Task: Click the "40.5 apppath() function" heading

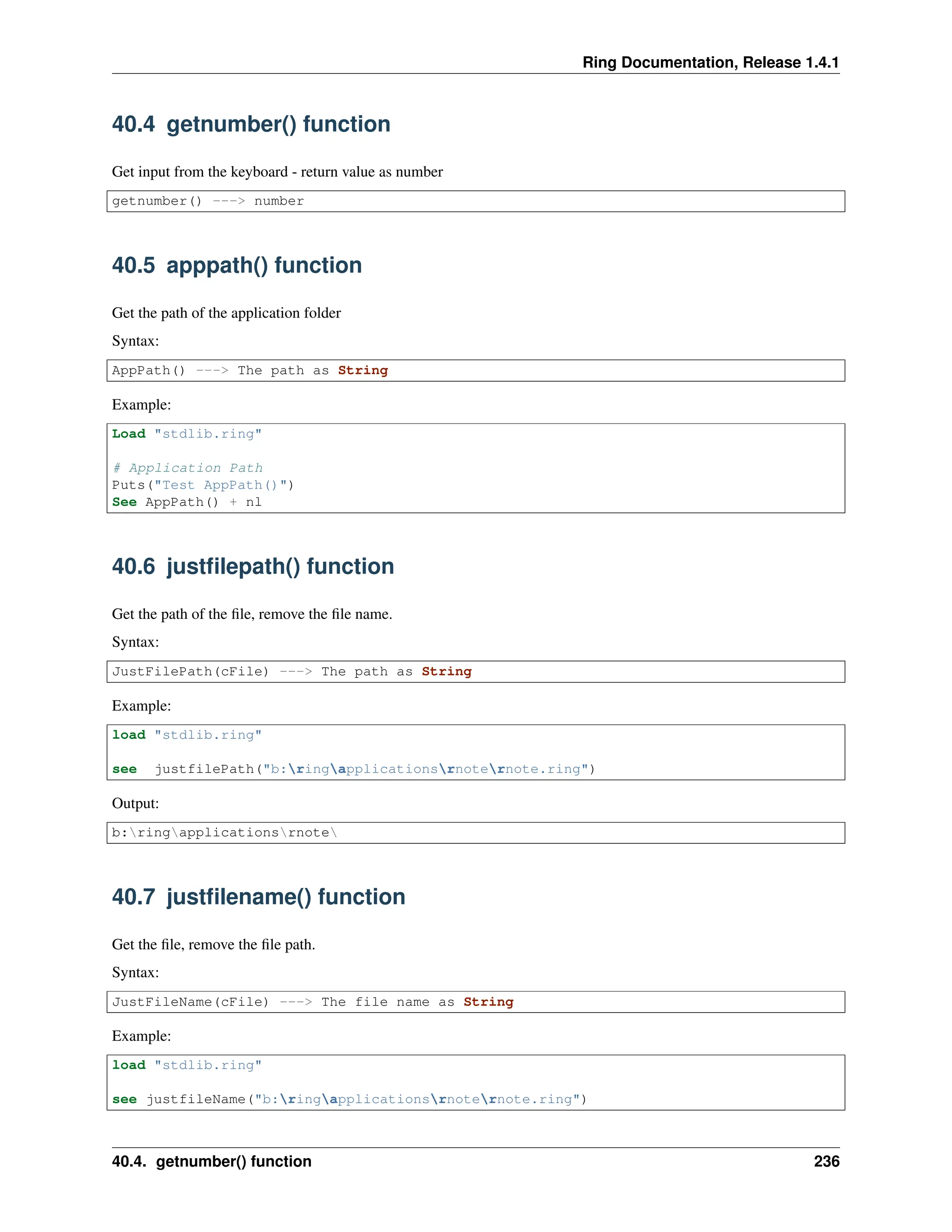Action: [x=237, y=265]
